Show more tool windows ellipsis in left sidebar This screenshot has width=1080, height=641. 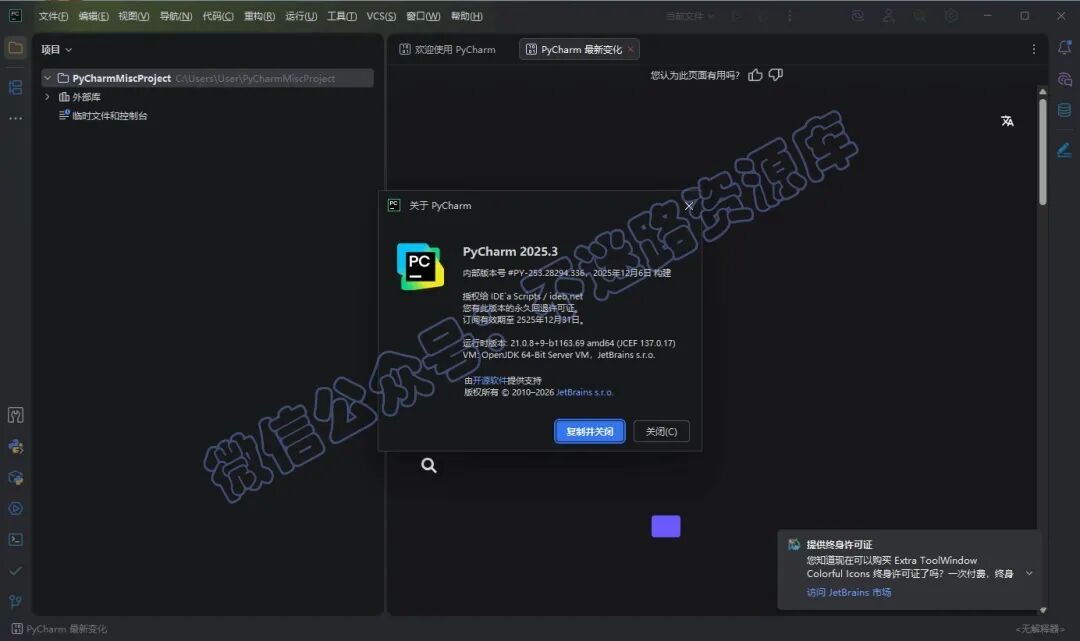pos(15,118)
